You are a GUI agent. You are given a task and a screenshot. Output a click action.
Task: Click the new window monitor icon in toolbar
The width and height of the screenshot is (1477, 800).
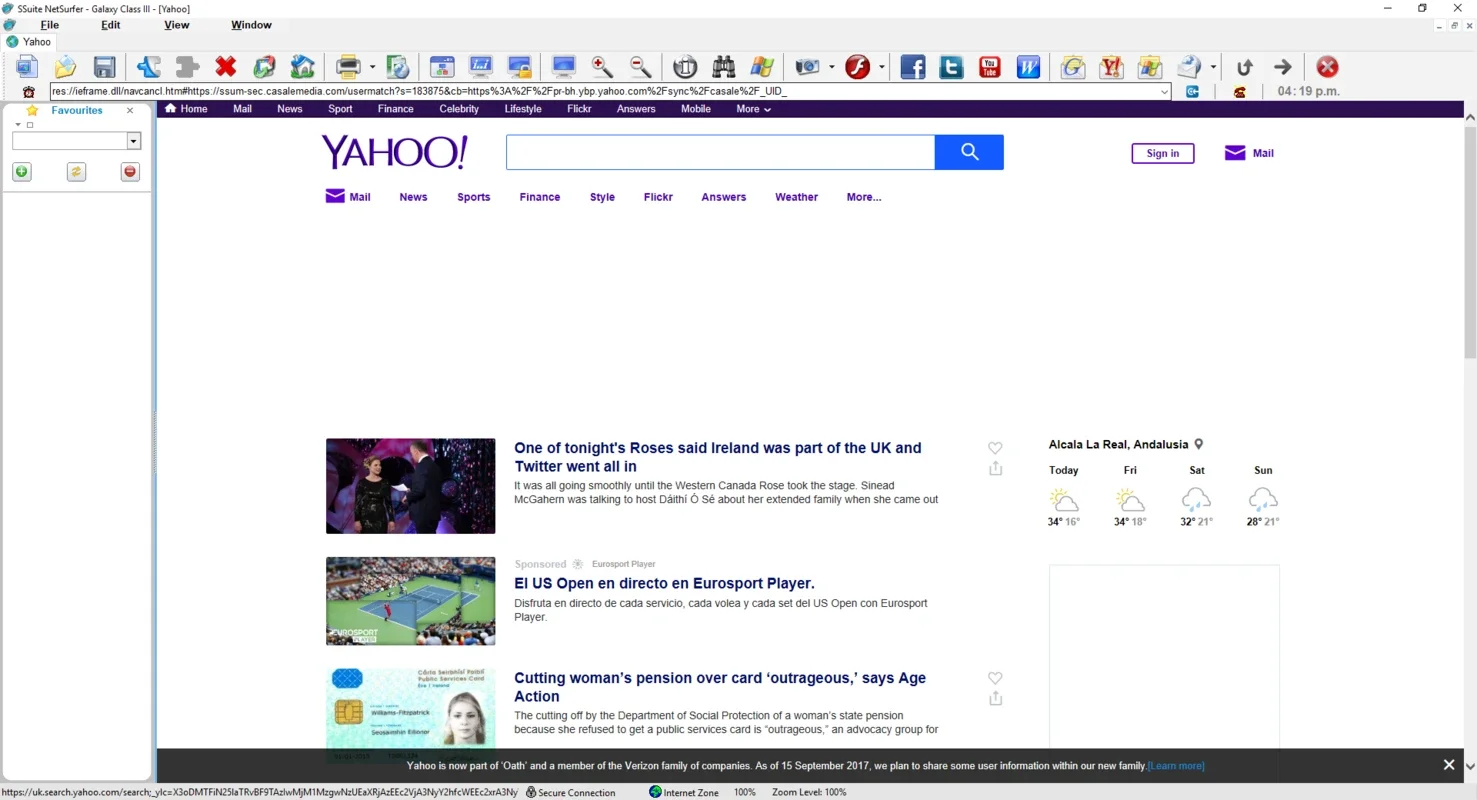point(27,67)
